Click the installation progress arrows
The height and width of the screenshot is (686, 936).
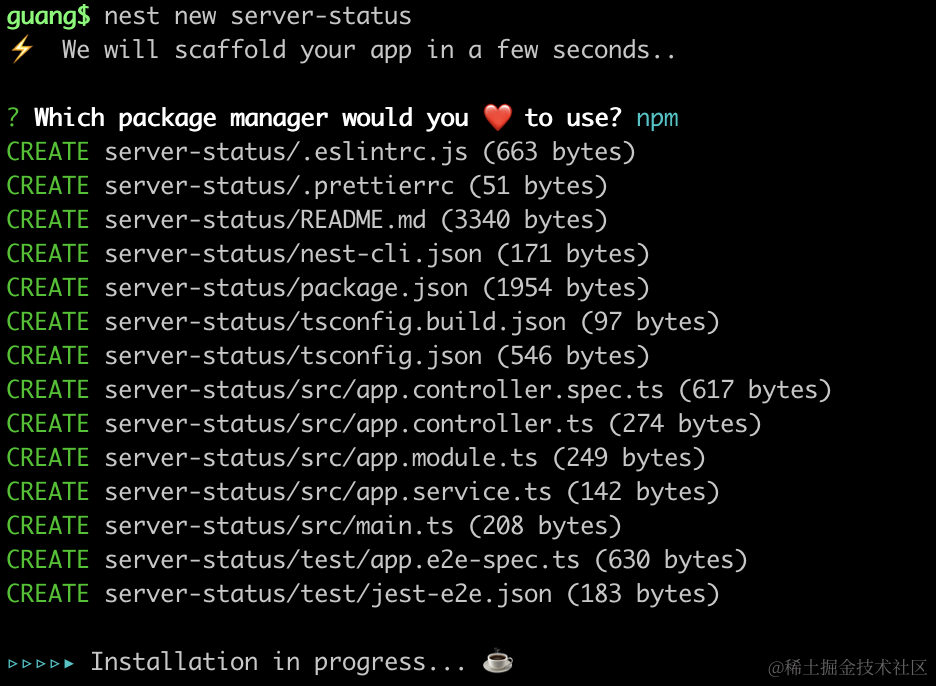41,662
